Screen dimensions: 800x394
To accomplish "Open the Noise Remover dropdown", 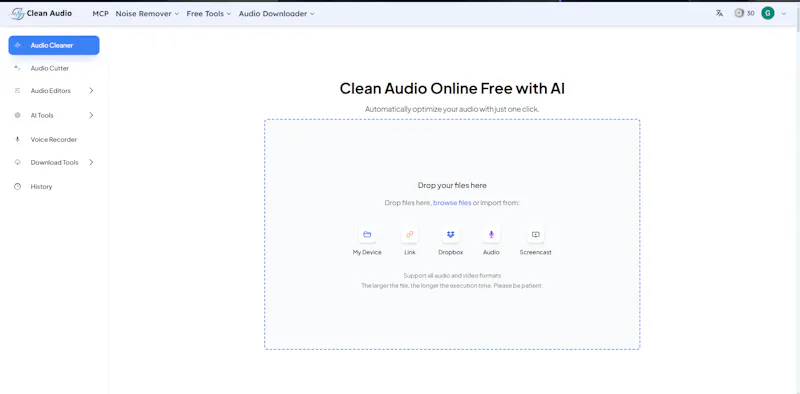I will pyautogui.click(x=147, y=14).
